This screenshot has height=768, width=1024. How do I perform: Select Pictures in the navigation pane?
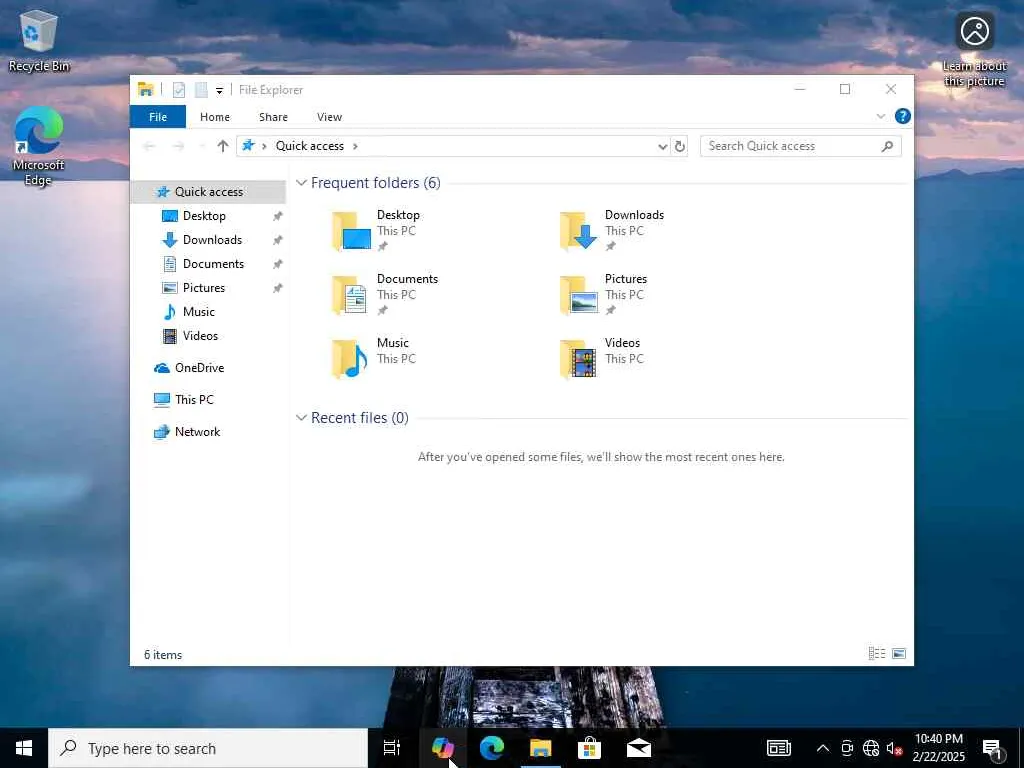[204, 288]
